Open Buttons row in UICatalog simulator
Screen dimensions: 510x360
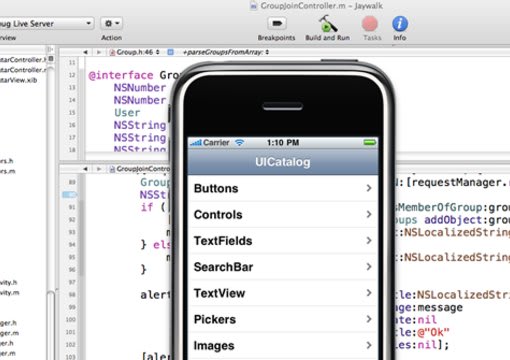pos(283,188)
